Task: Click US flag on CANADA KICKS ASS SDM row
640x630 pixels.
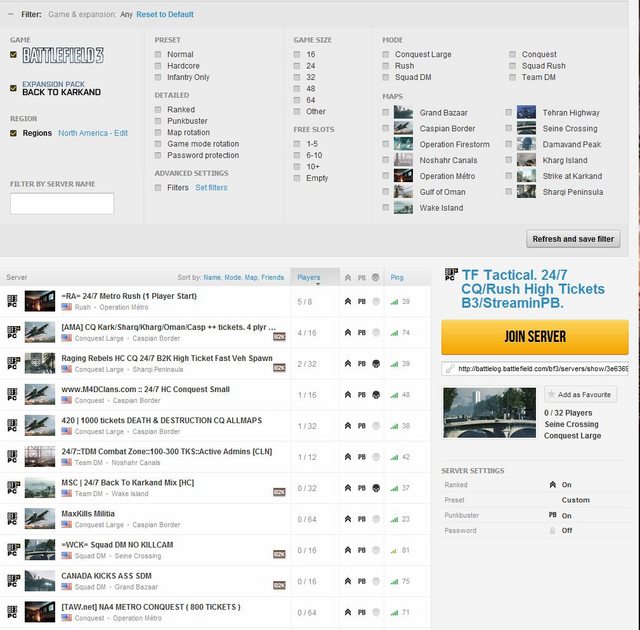Action: click(67, 587)
